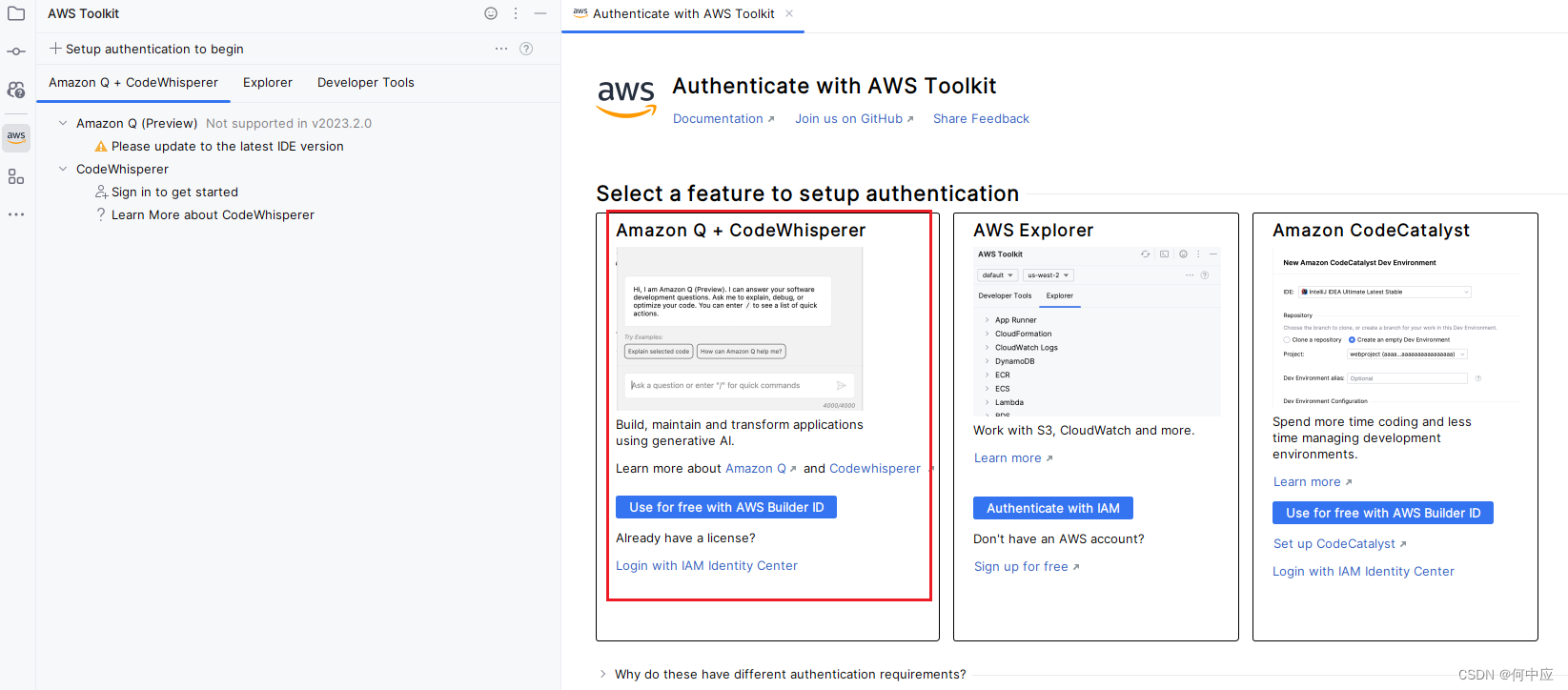Image resolution: width=1568 pixels, height=690 pixels.
Task: Click Login with IAM Identity Center under Amazon Q card
Action: (x=706, y=566)
